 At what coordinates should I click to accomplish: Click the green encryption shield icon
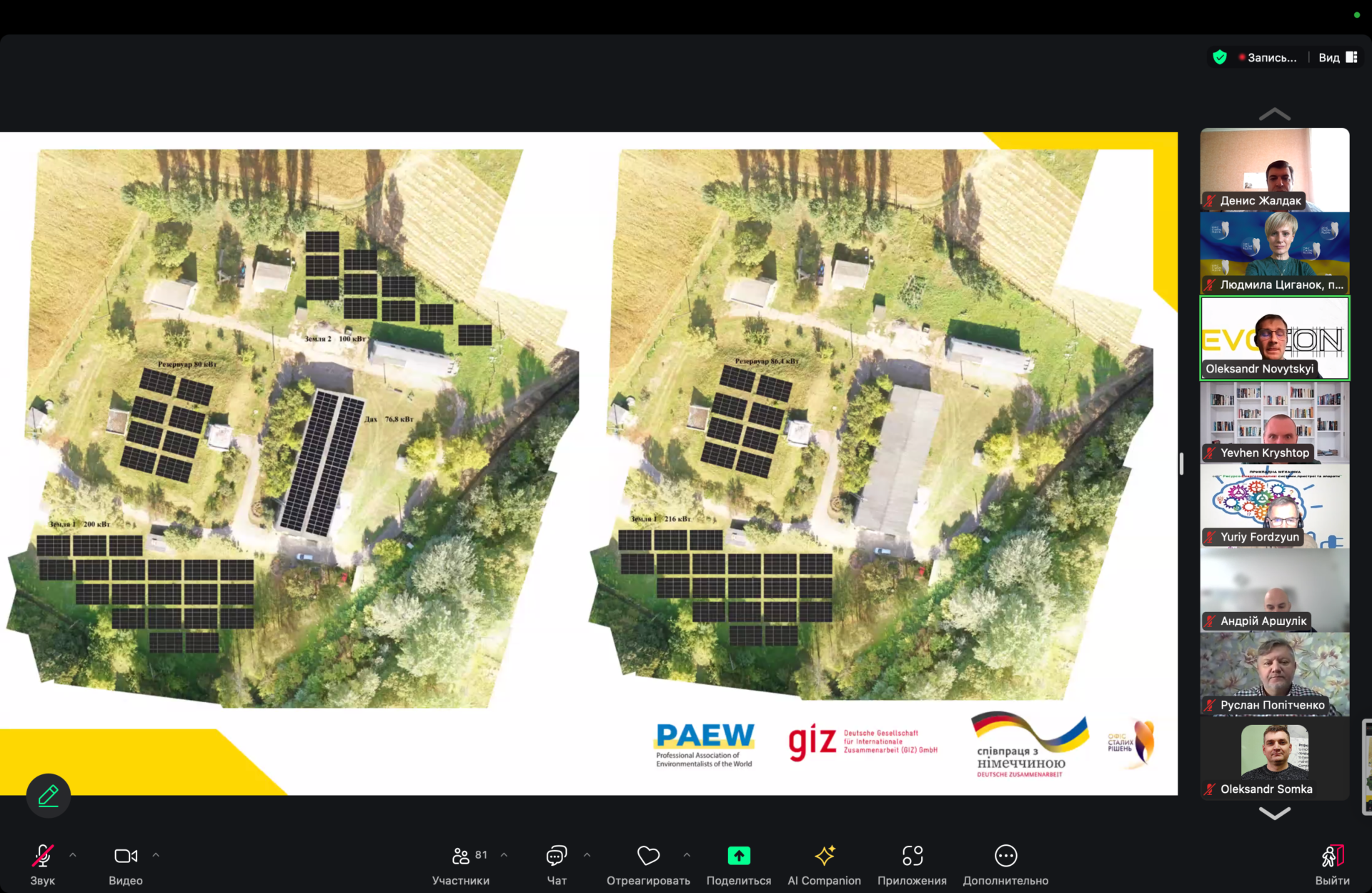coord(1220,57)
